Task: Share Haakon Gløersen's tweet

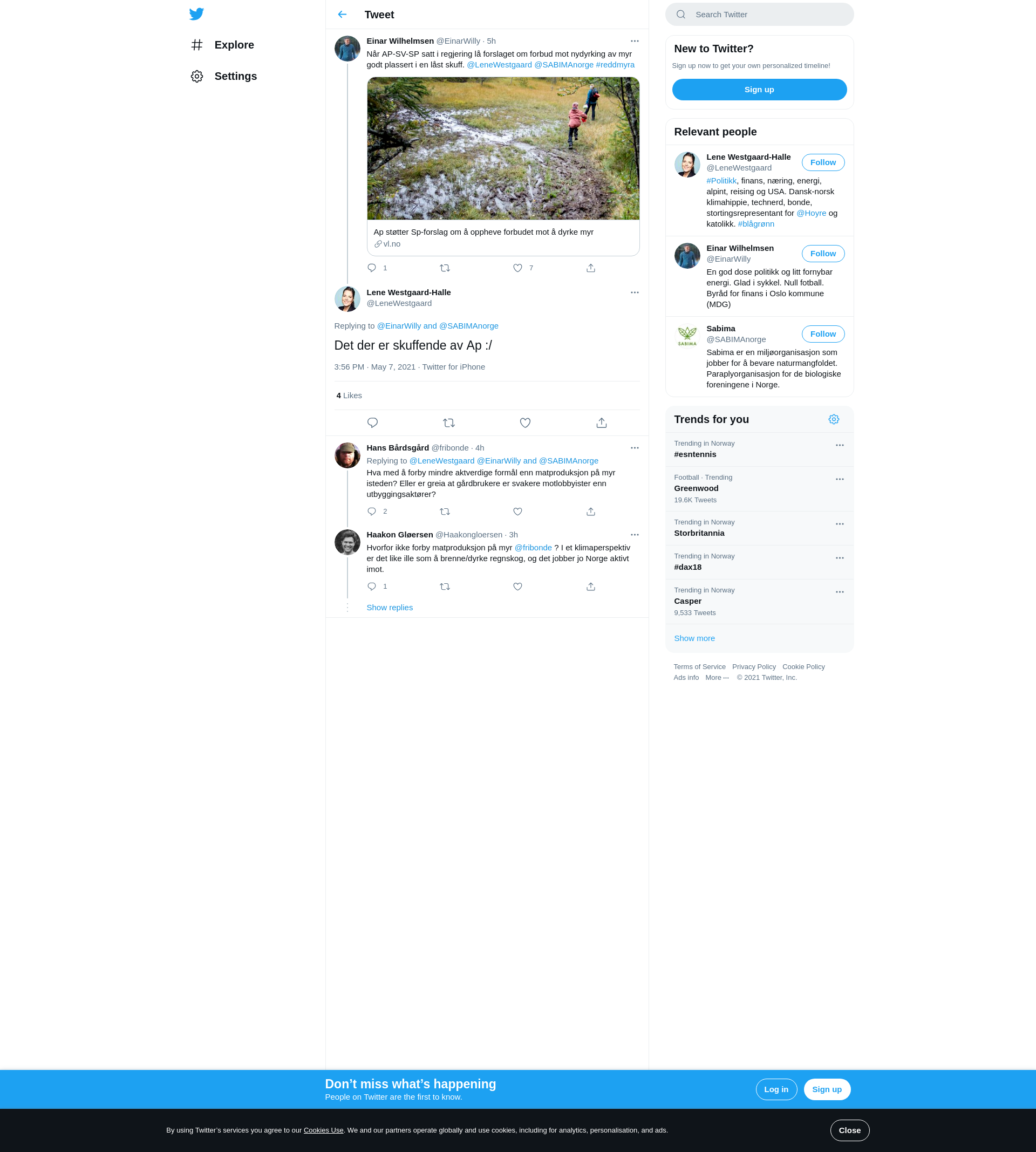Action: point(591,586)
